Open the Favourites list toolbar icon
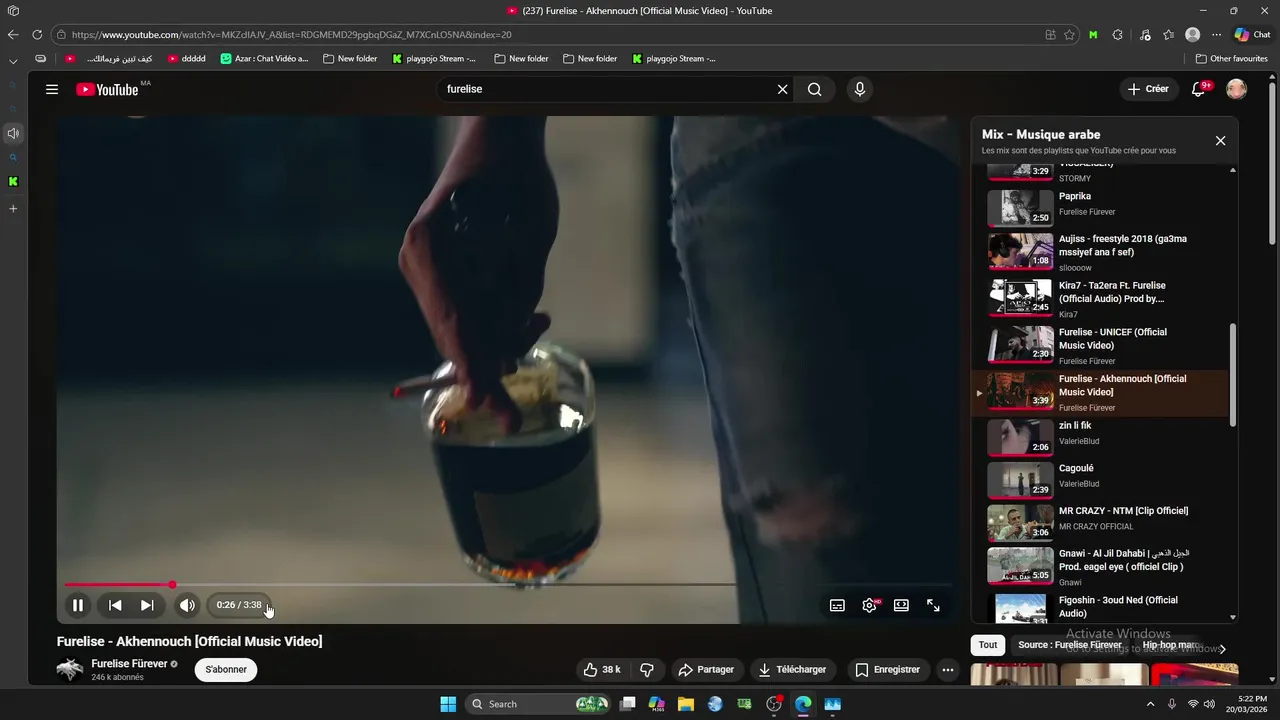 point(1168,34)
